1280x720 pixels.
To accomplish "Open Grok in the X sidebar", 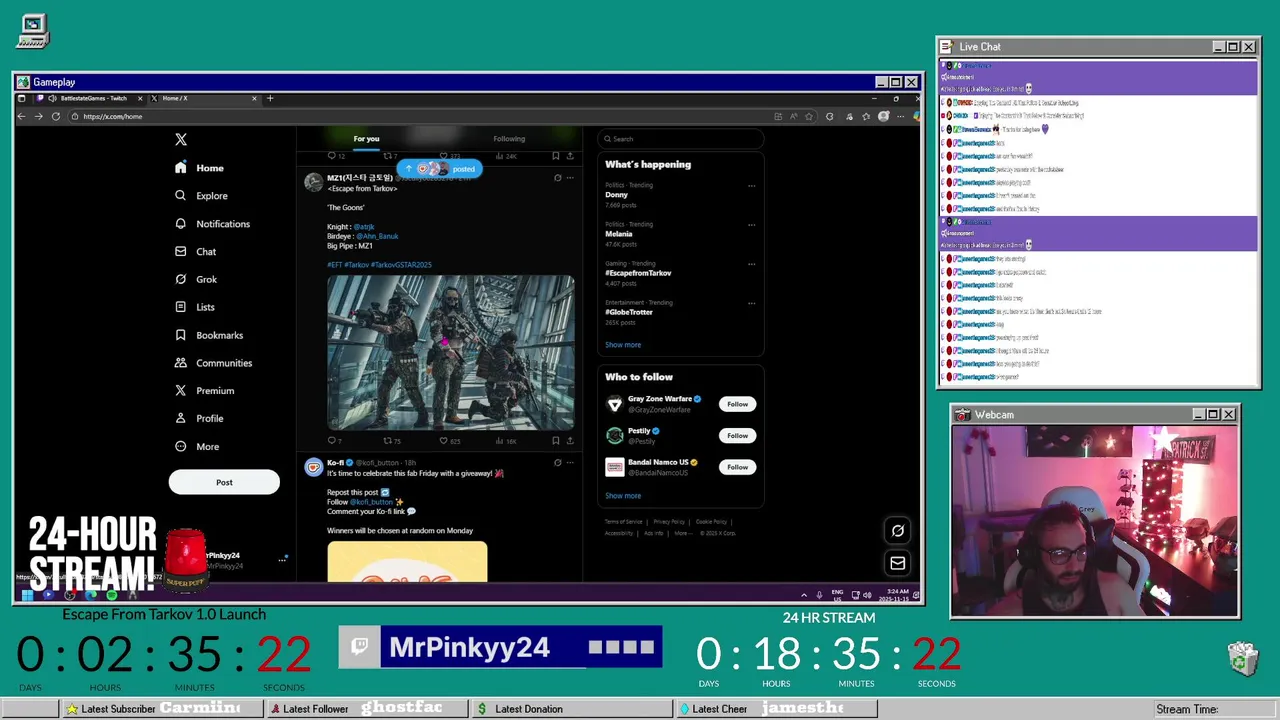I will click(196, 279).
